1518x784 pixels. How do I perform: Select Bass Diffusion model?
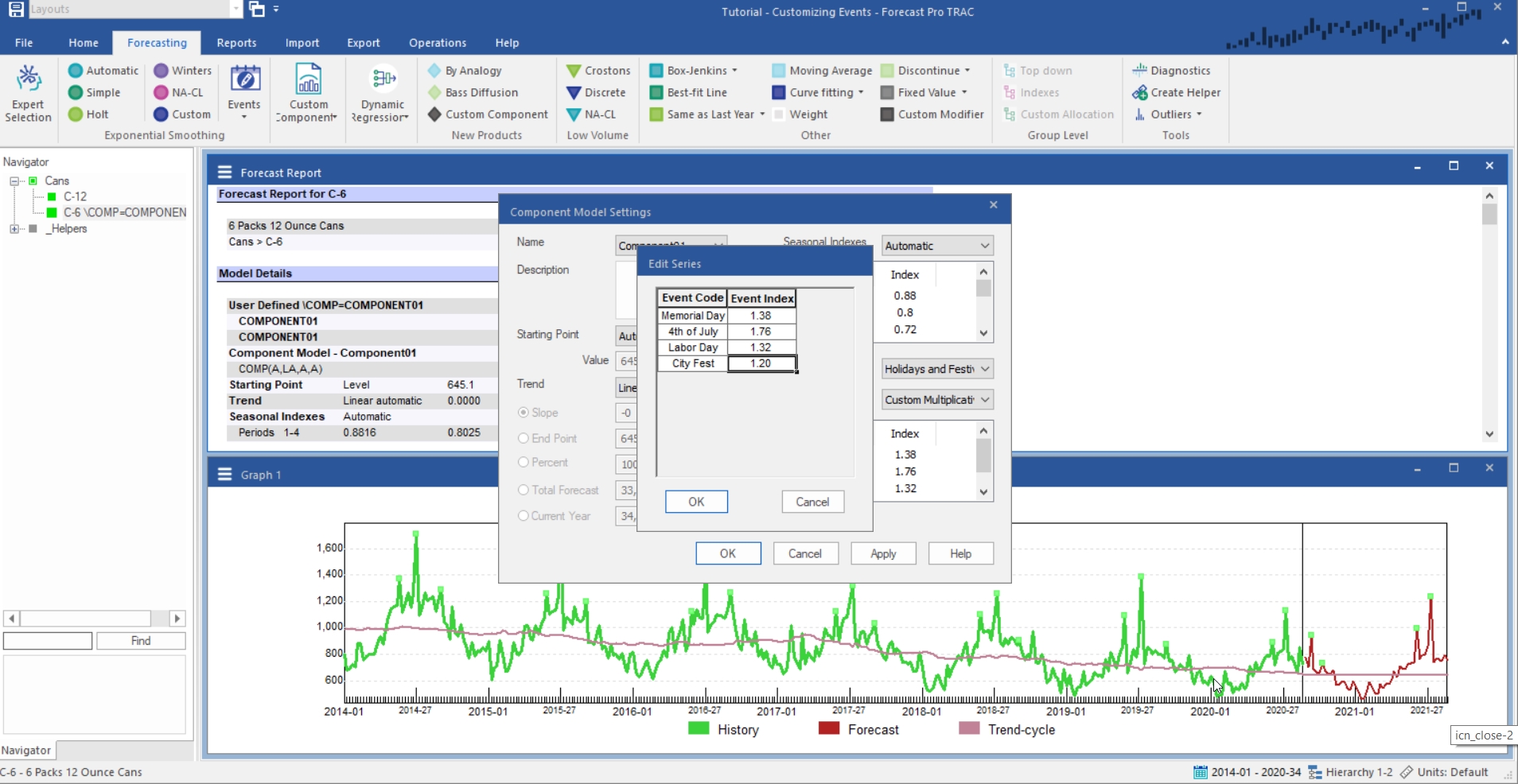(473, 92)
